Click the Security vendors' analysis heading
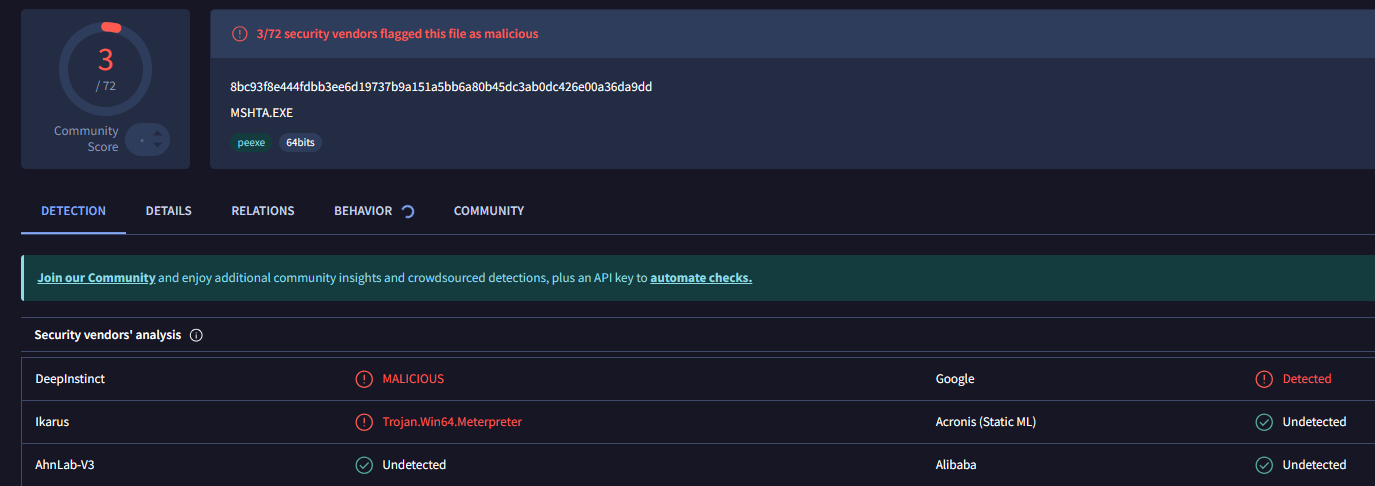Viewport: 1375px width, 486px height. [108, 335]
